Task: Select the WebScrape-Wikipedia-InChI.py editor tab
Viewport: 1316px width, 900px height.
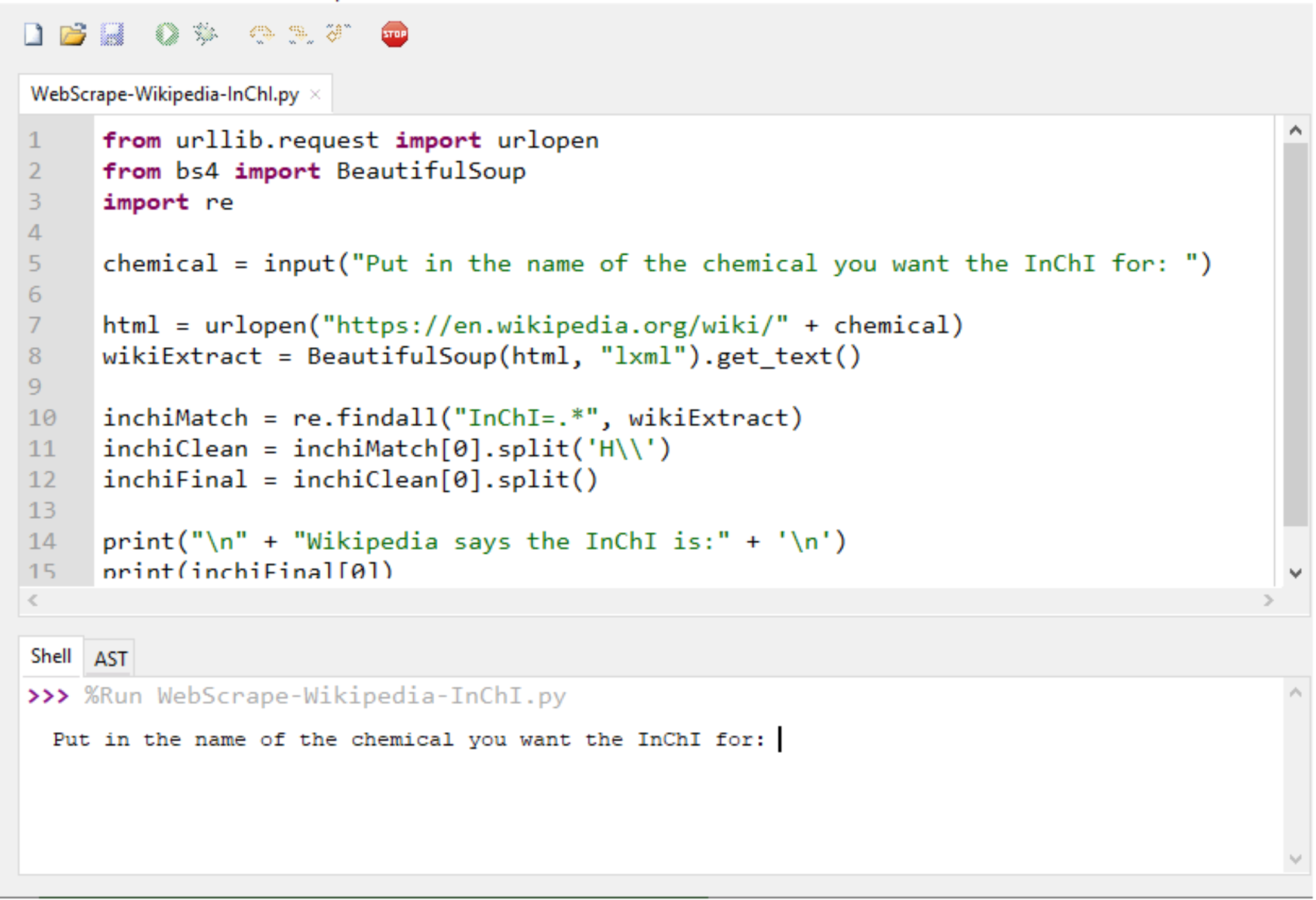Action: [x=164, y=94]
